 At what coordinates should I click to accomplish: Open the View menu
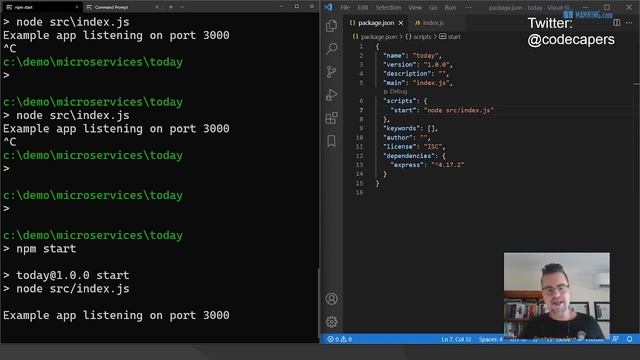coord(415,7)
